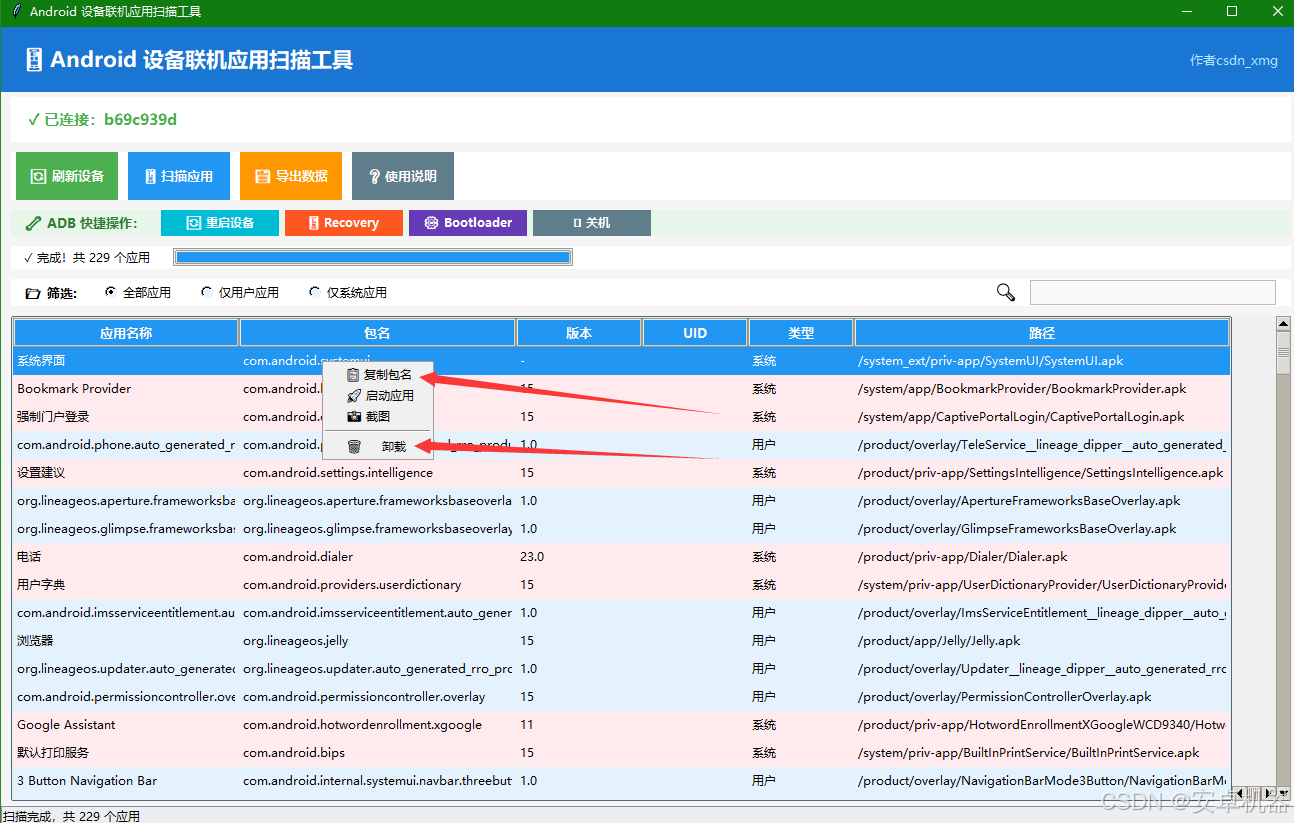Click version 23.0 in the 电话 row

pyautogui.click(x=532, y=557)
